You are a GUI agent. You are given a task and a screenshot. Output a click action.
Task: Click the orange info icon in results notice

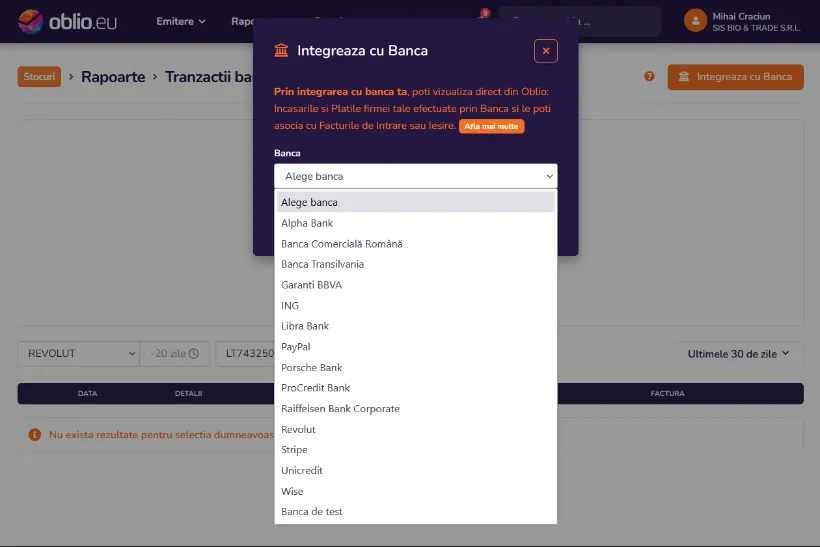[35, 435]
